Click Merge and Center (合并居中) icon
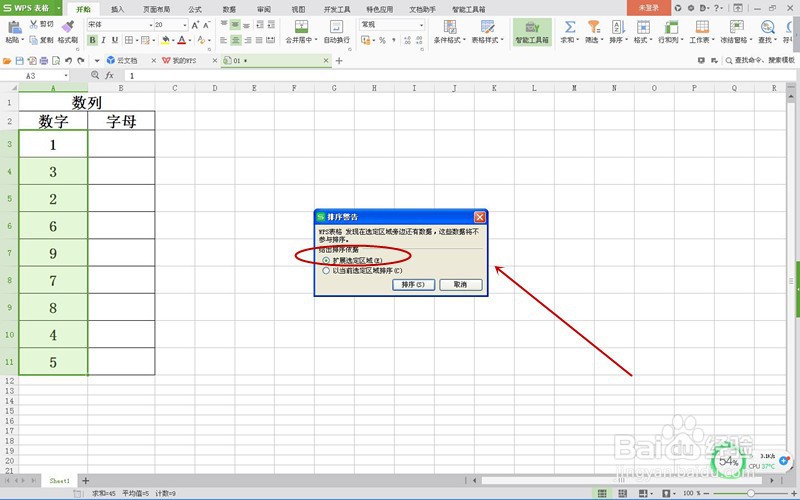 (302, 27)
